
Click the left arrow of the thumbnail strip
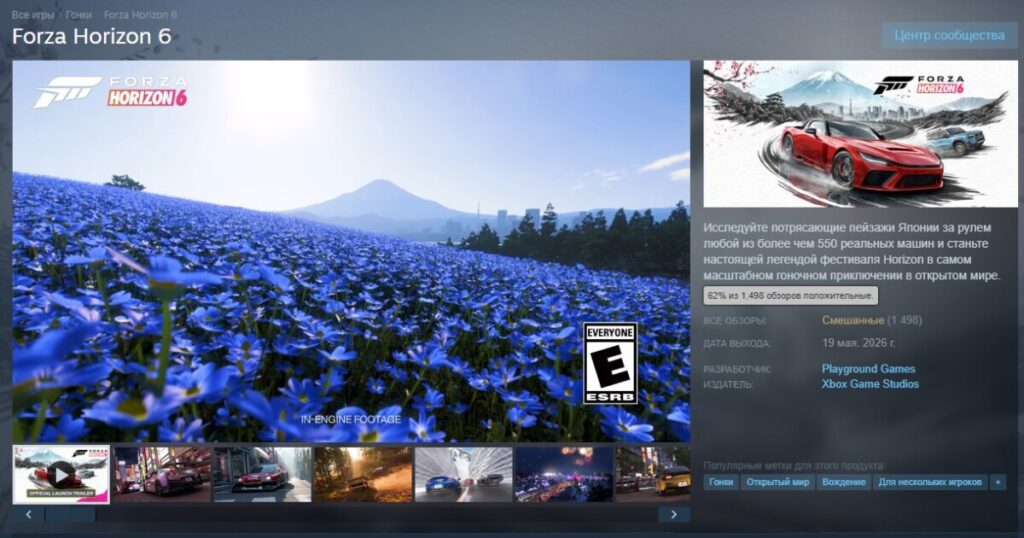click(x=28, y=514)
